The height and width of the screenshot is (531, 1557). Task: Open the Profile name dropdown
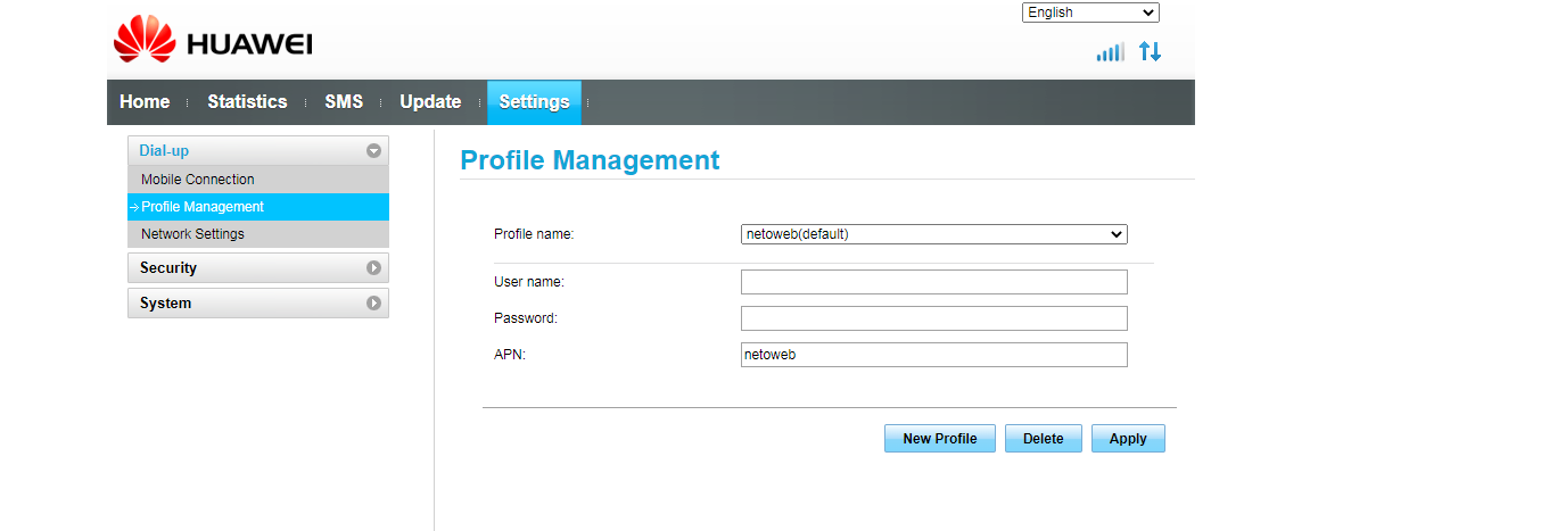(933, 234)
